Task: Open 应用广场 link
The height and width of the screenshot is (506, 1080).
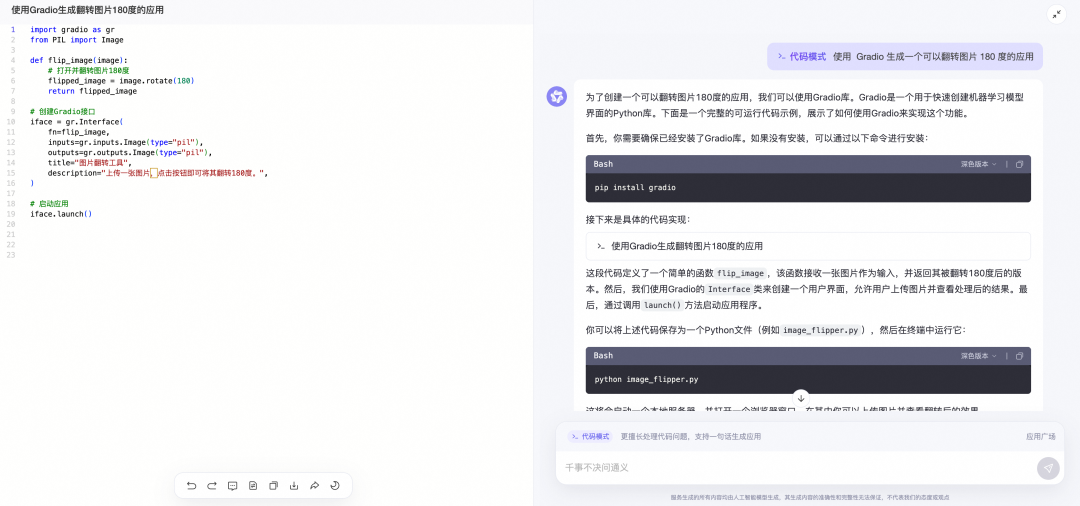Action: coord(1040,436)
